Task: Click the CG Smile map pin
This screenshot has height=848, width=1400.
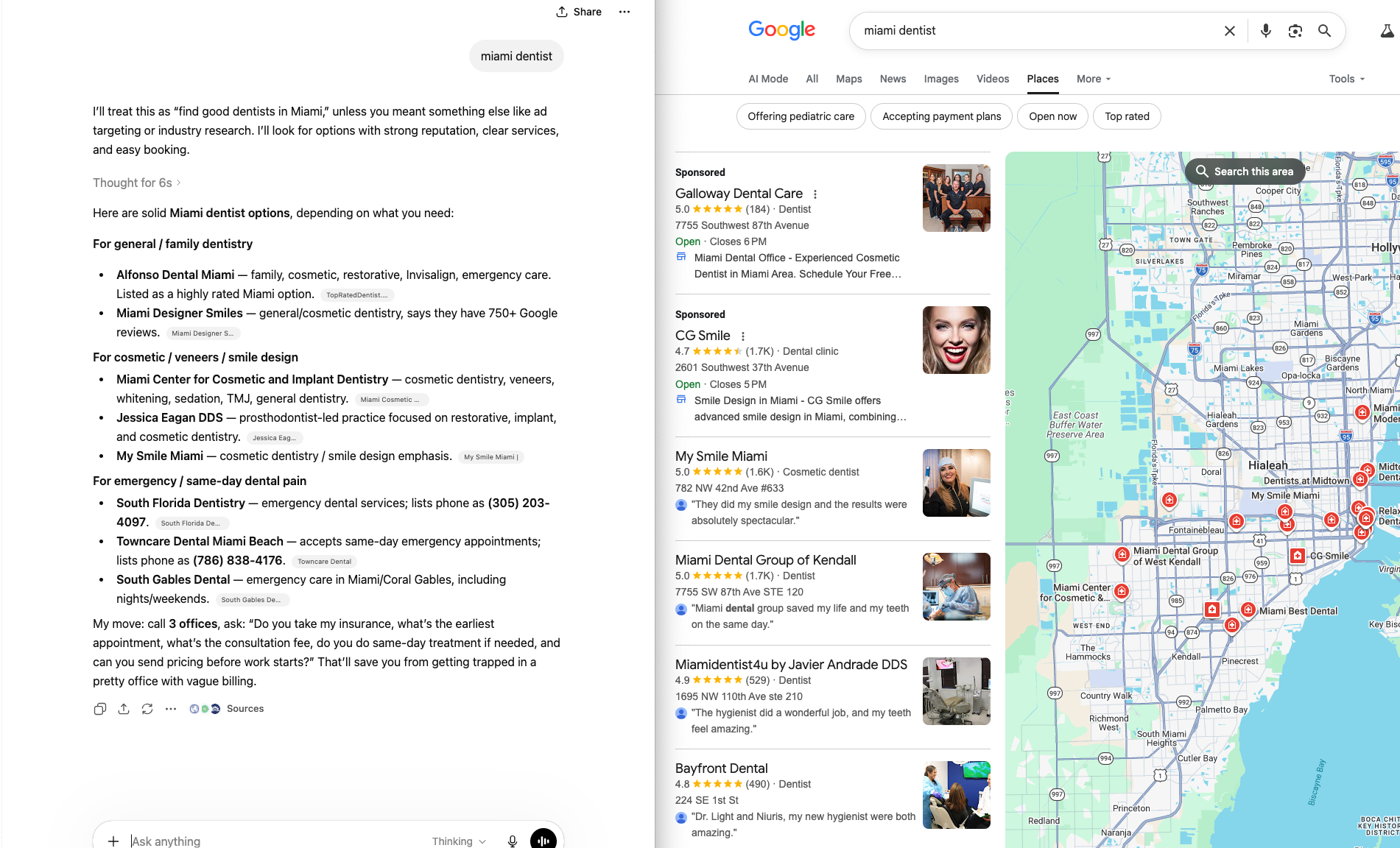Action: pos(1297,556)
